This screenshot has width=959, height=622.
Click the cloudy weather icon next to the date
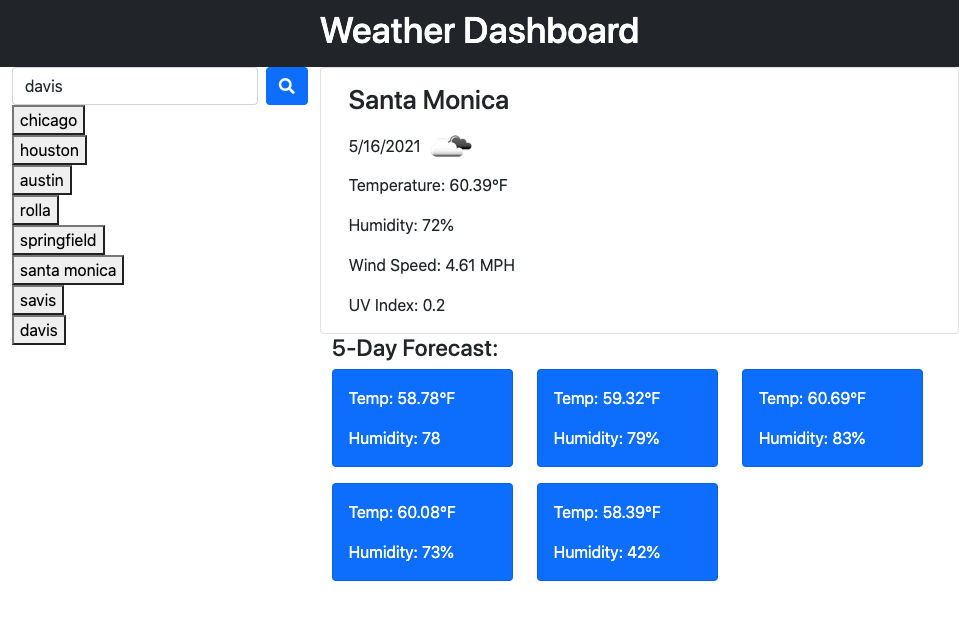coord(448,144)
